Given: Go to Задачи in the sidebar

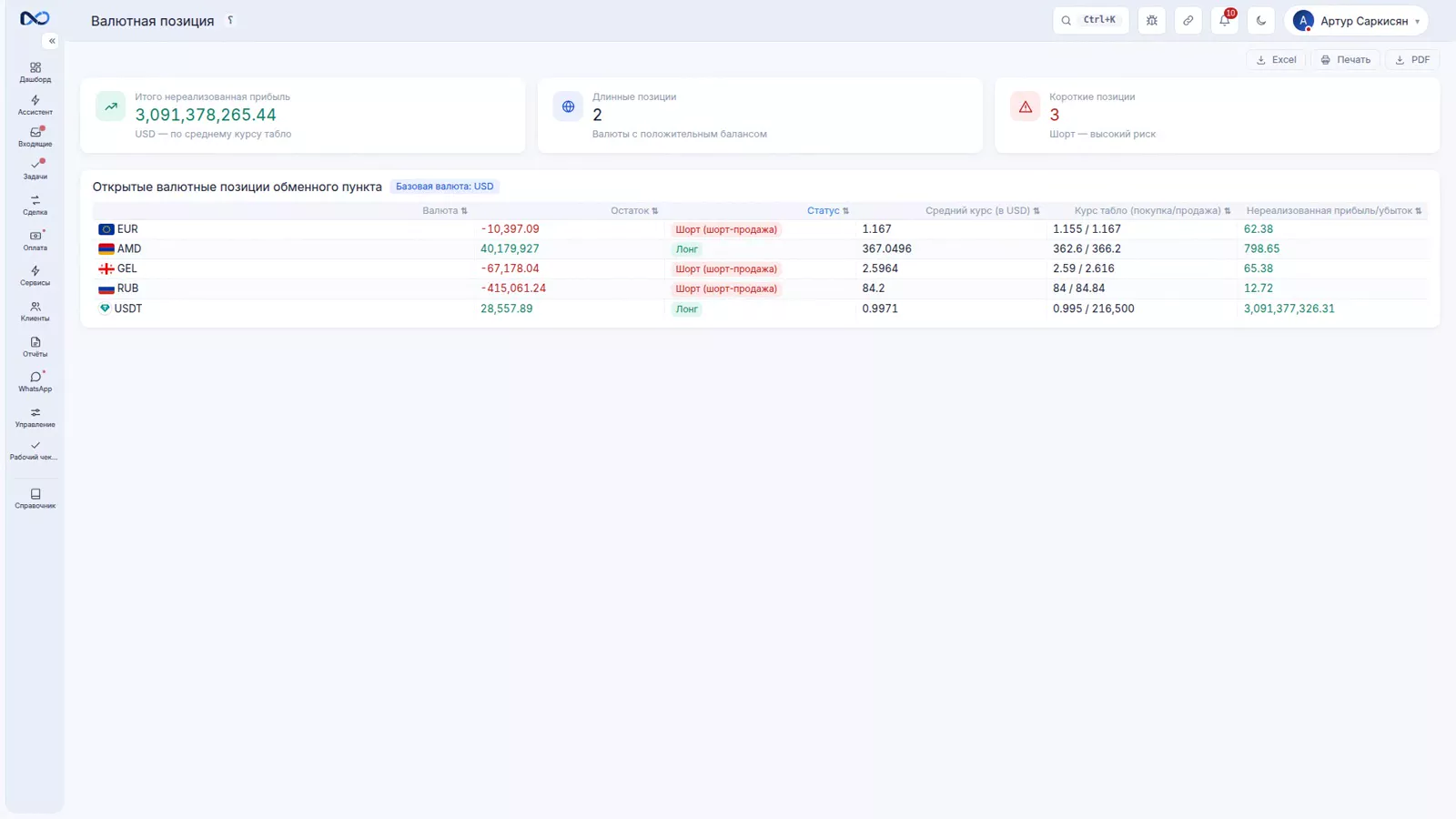Looking at the screenshot, I should tap(35, 169).
